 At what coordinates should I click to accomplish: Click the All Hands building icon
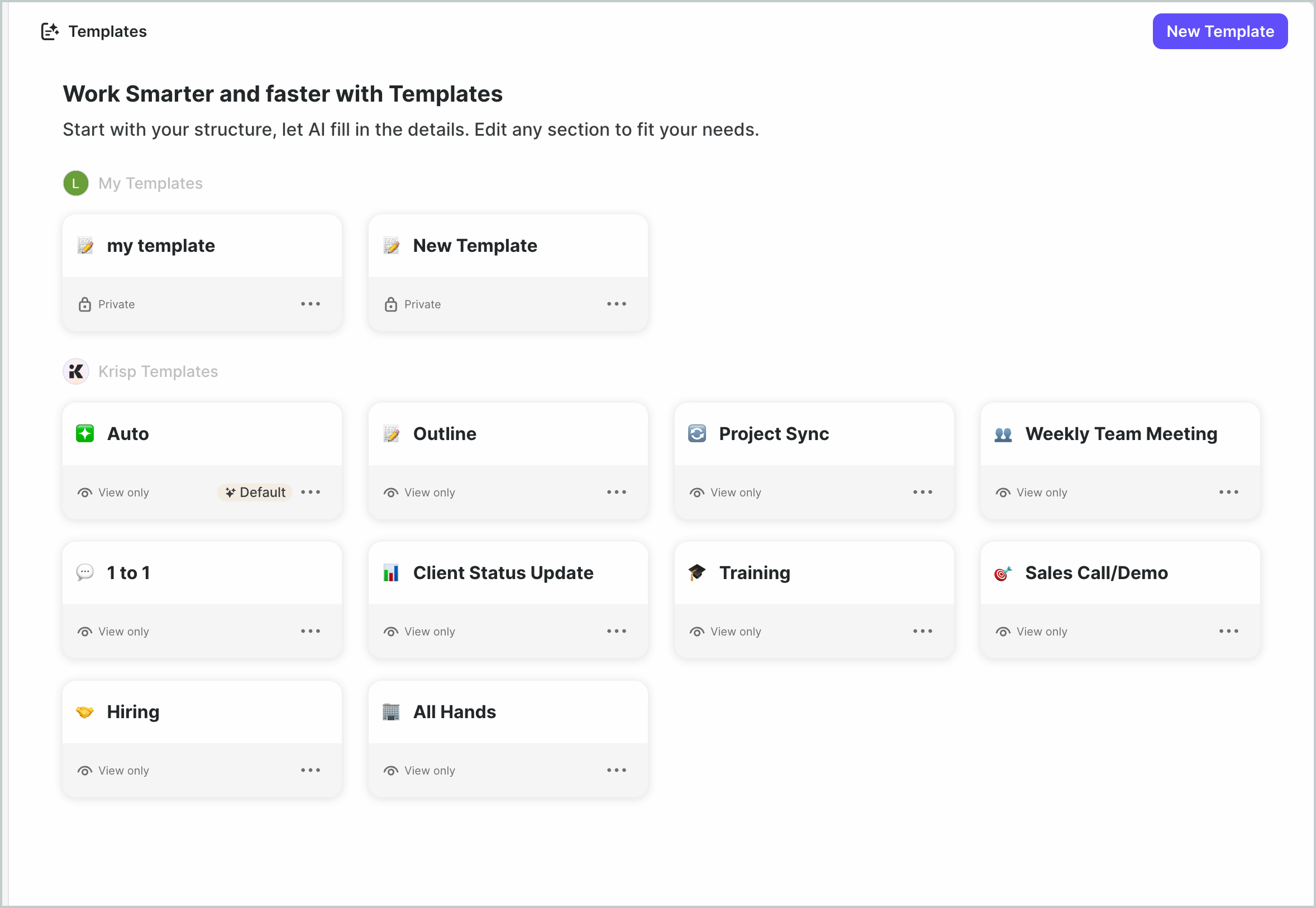click(x=391, y=712)
